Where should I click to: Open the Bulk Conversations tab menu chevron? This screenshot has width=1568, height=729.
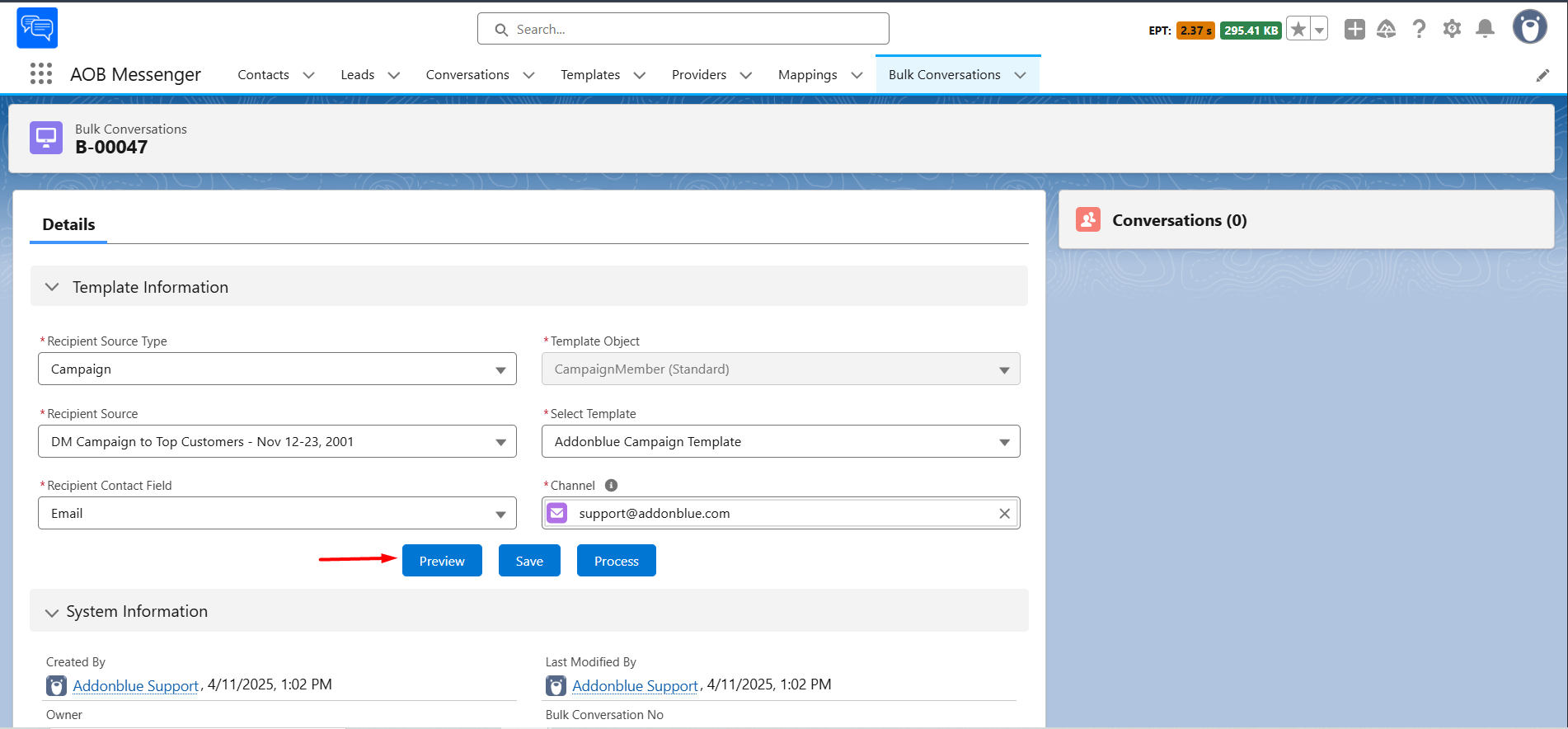(1020, 75)
